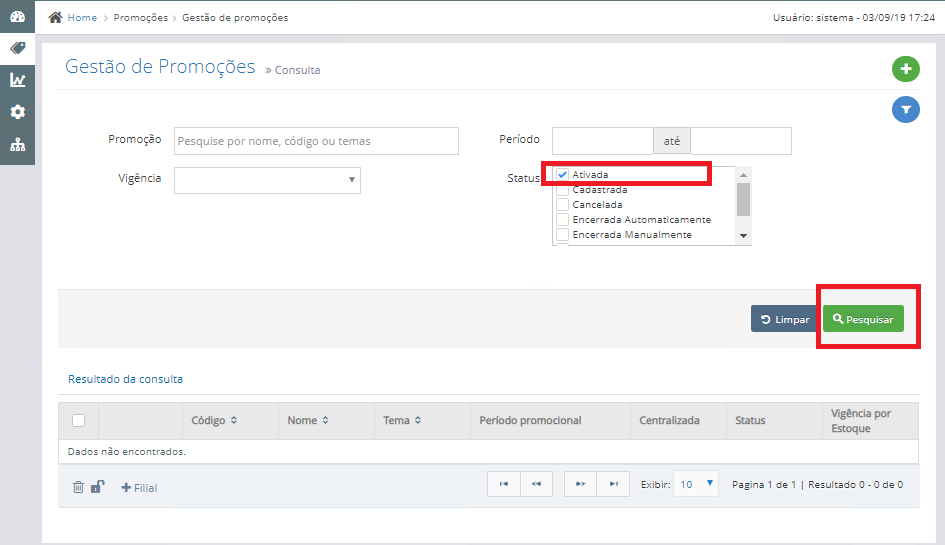The image size is (945, 545).
Task: Click Resultado da consulta heading
Action: pos(125,379)
